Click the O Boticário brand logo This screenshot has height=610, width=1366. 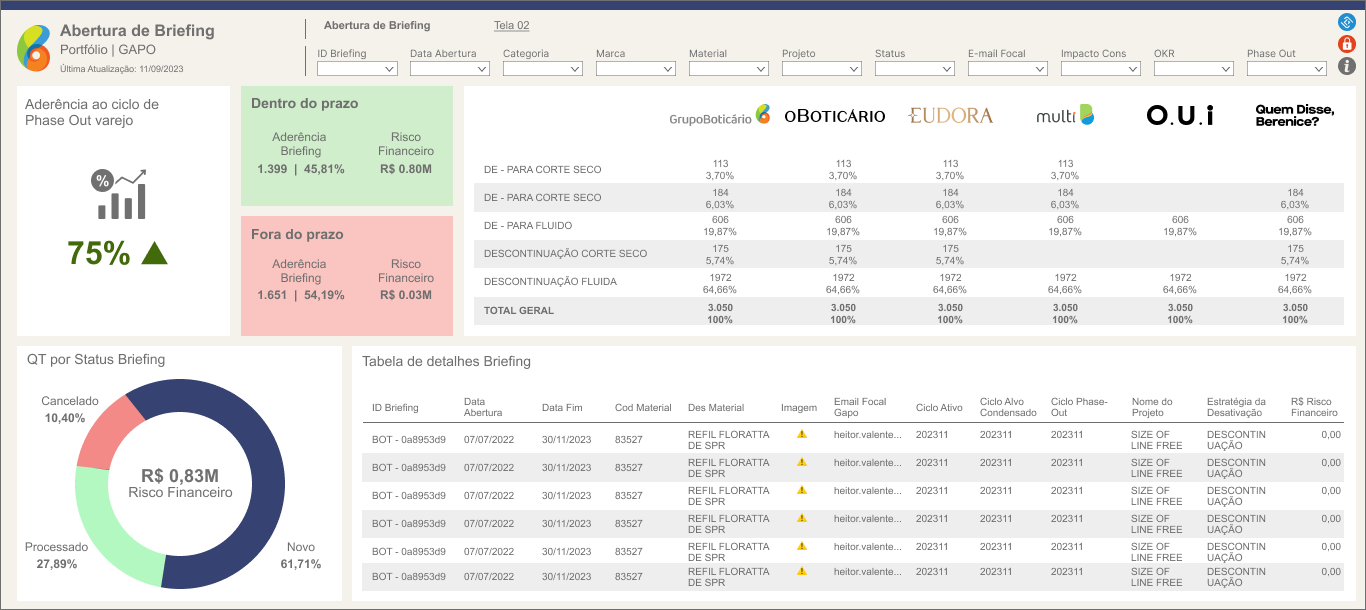tap(834, 116)
